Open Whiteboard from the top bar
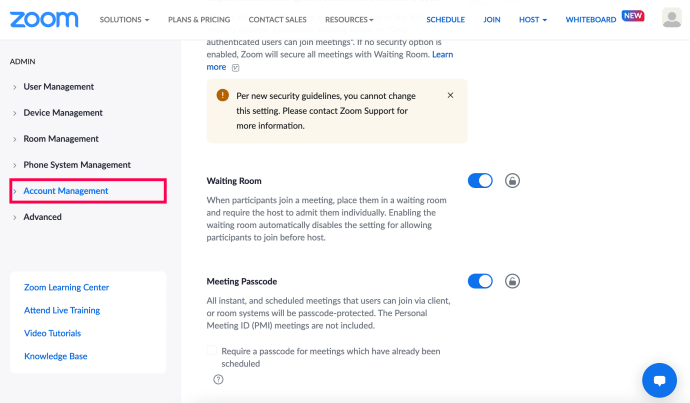The image size is (690, 403). click(591, 20)
